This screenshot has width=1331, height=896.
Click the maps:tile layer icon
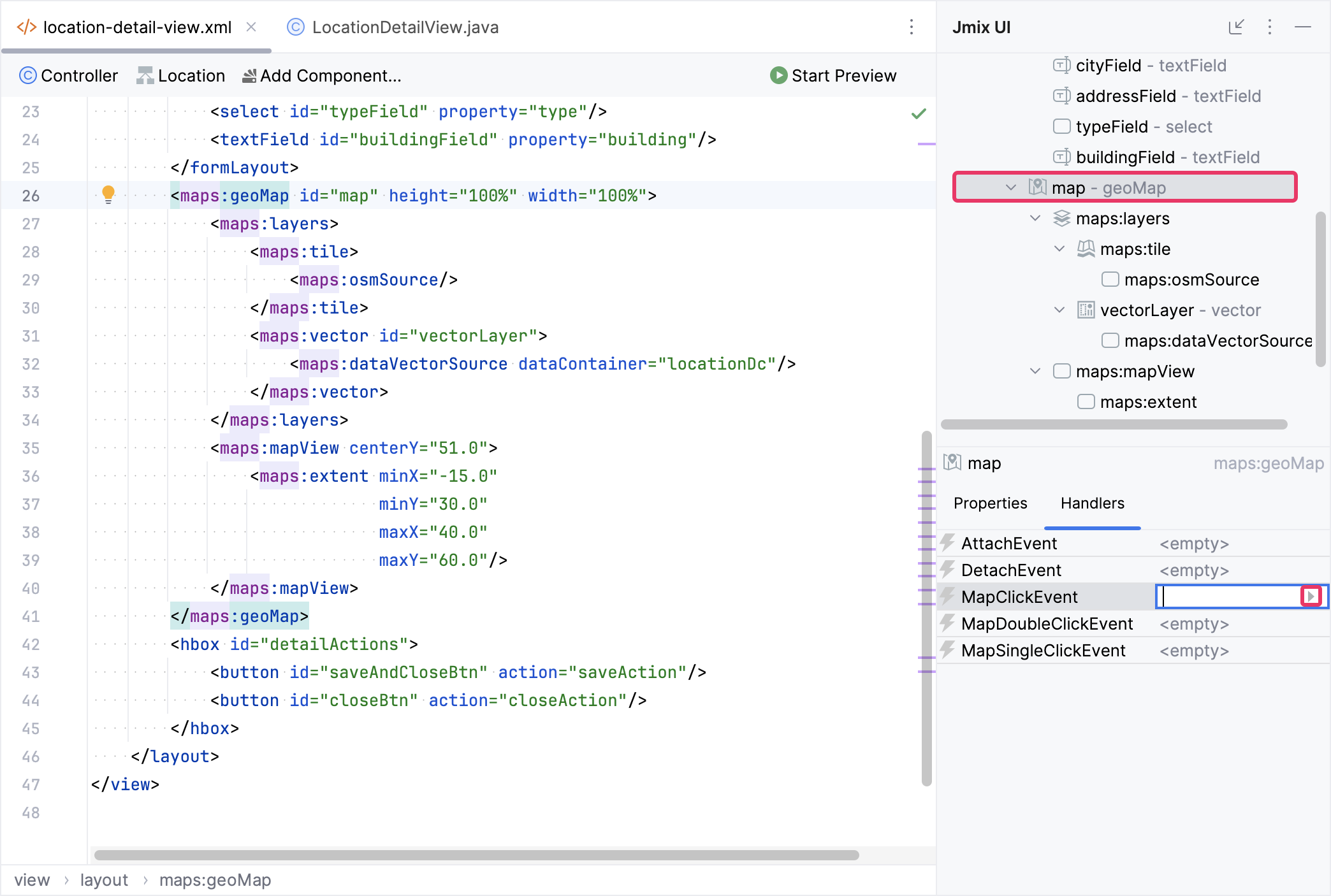(x=1087, y=249)
